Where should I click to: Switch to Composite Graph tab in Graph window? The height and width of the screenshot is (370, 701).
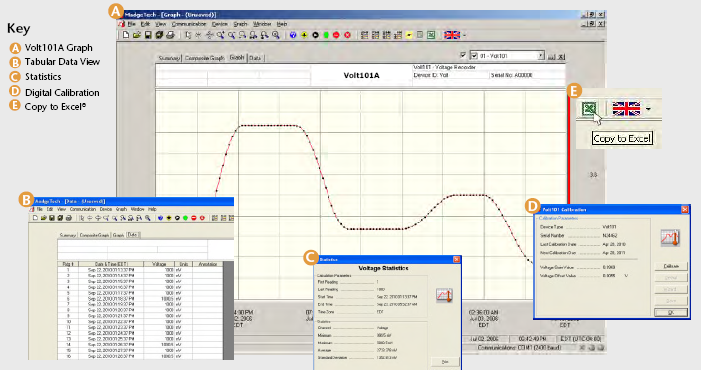[x=204, y=58]
